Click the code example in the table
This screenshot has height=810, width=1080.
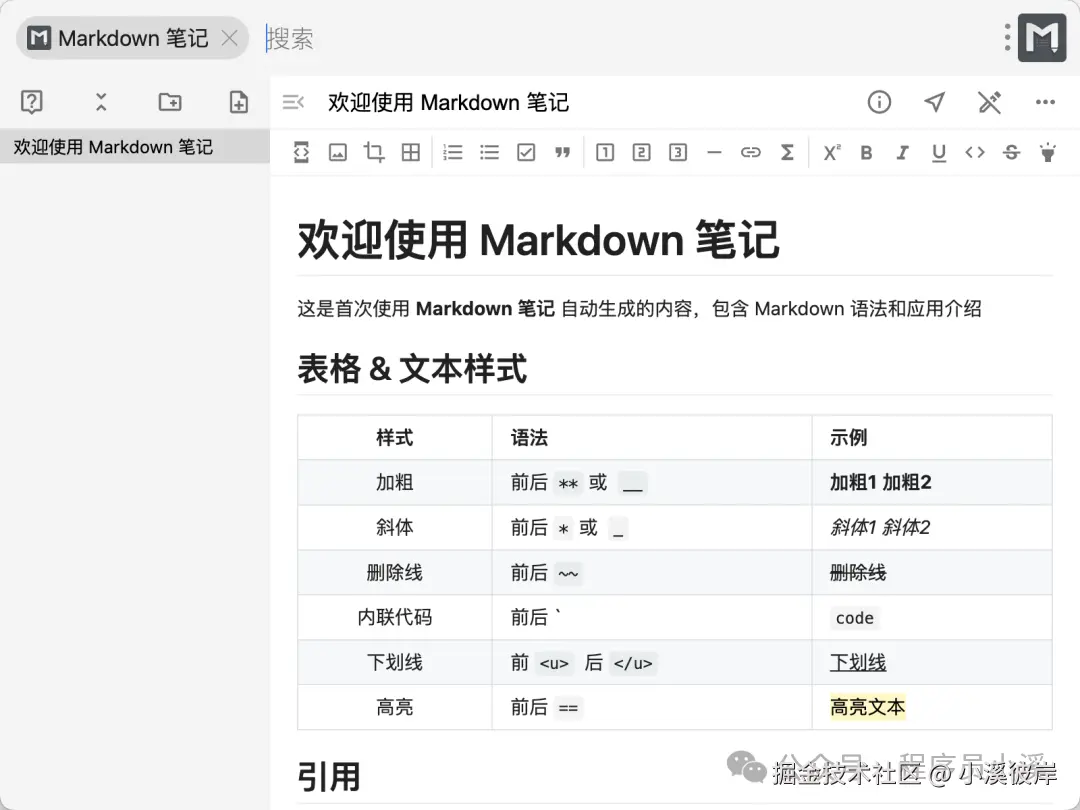pos(854,618)
